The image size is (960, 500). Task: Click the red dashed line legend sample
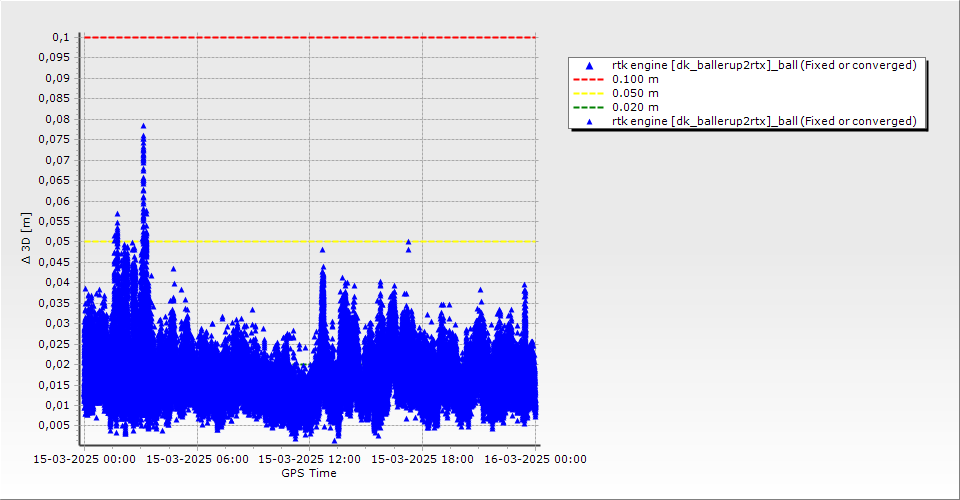click(x=588, y=80)
